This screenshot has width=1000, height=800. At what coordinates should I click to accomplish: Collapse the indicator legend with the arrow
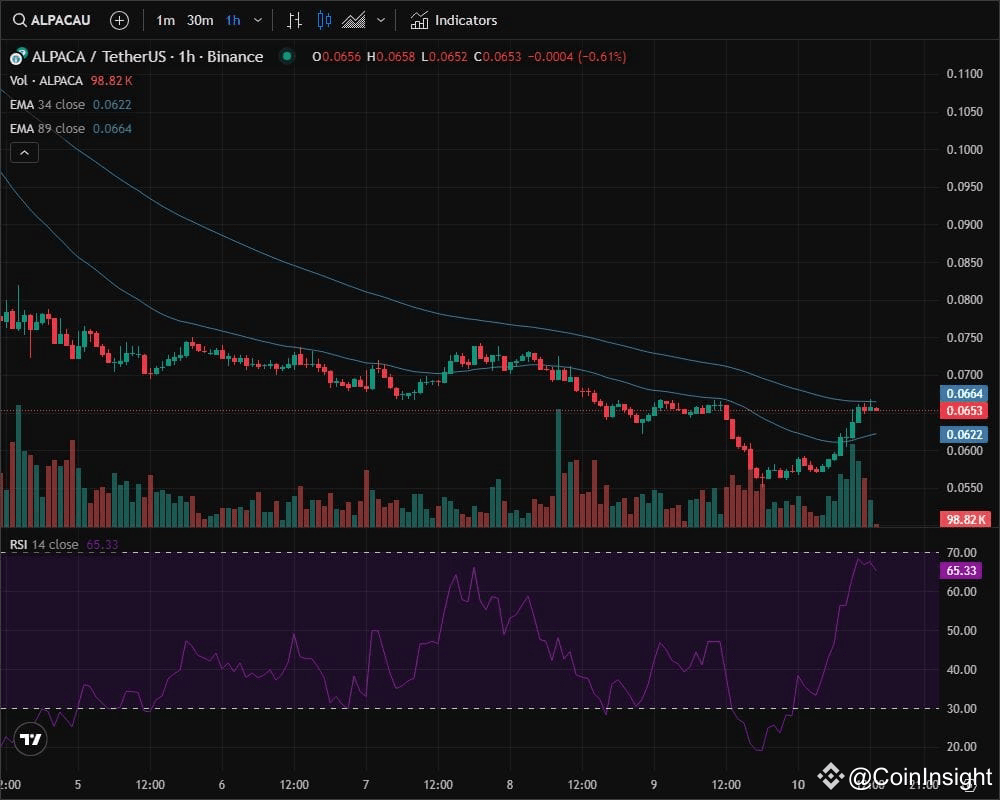point(23,152)
